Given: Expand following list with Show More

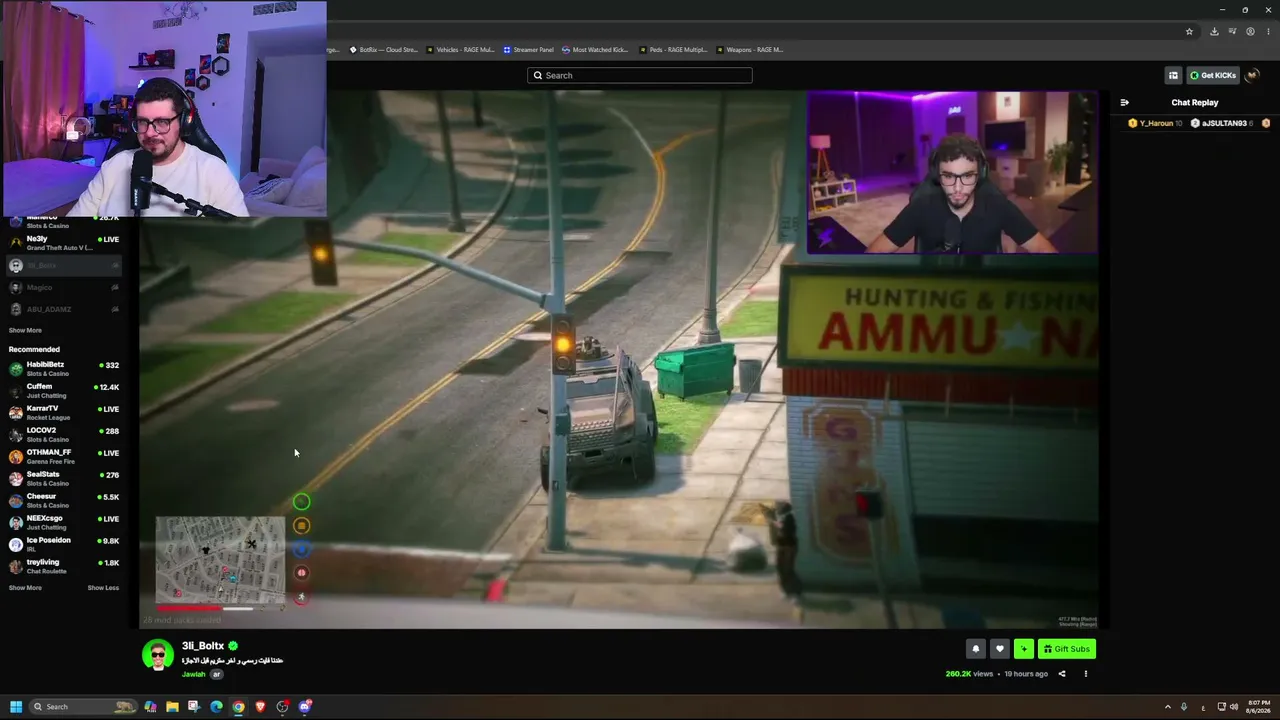Looking at the screenshot, I should (25, 330).
